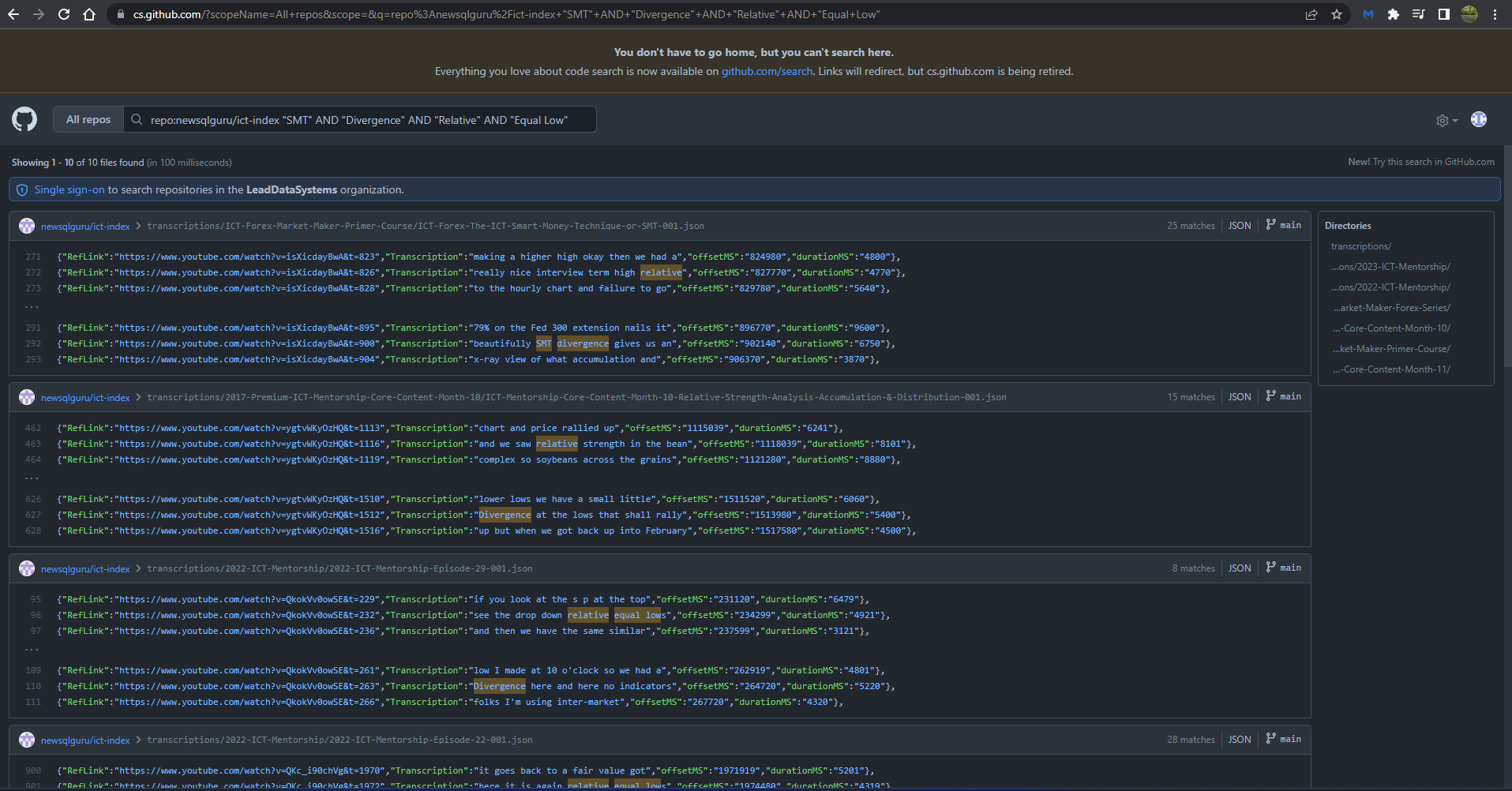1512x791 pixels.
Task: Click the browser forward arrow
Action: [39, 14]
